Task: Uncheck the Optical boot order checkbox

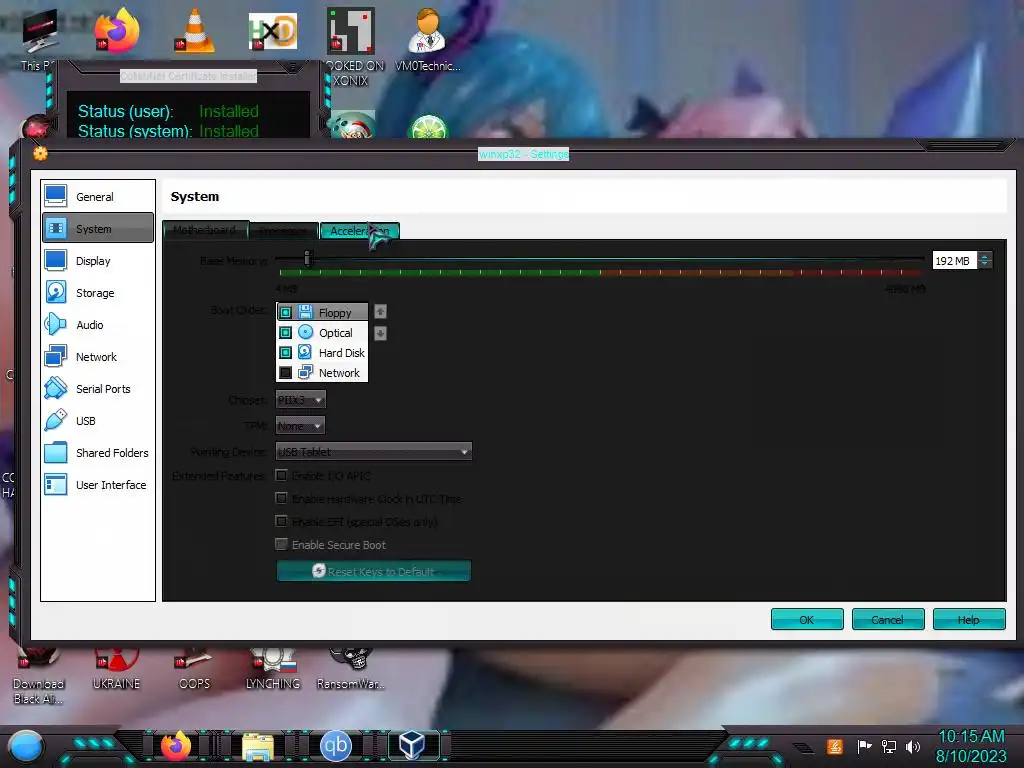Action: click(285, 333)
